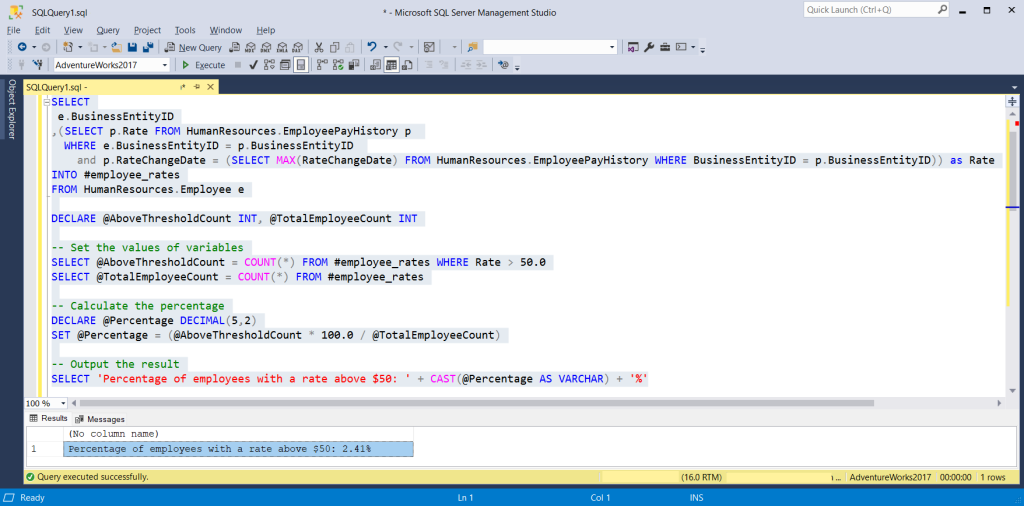This screenshot has height=506, width=1024.
Task: Click the editor horizontal scrollbar
Action: coord(475,403)
